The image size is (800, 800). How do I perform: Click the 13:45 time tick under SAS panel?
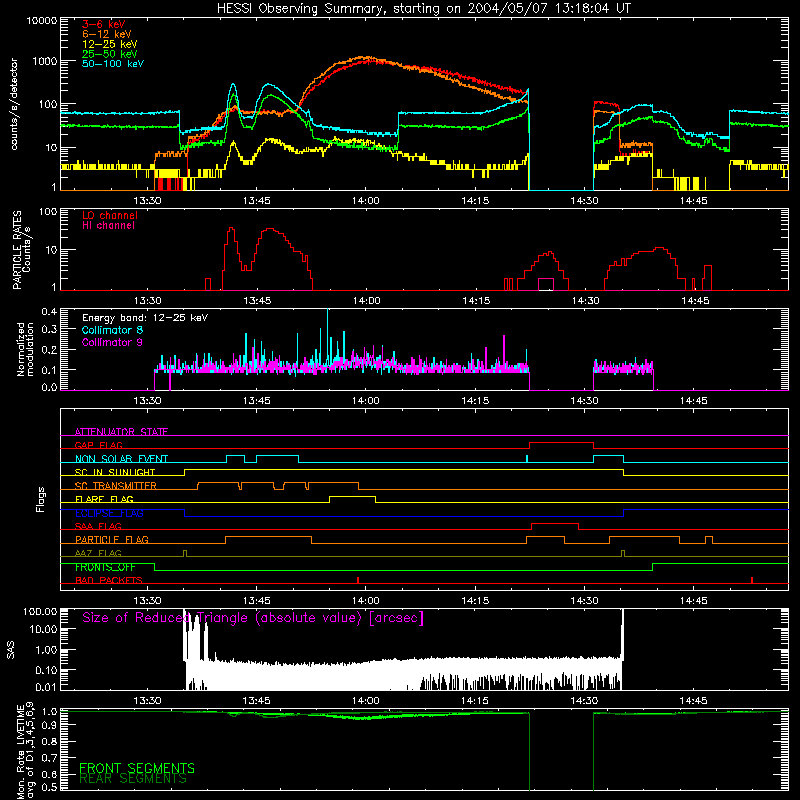(256, 700)
